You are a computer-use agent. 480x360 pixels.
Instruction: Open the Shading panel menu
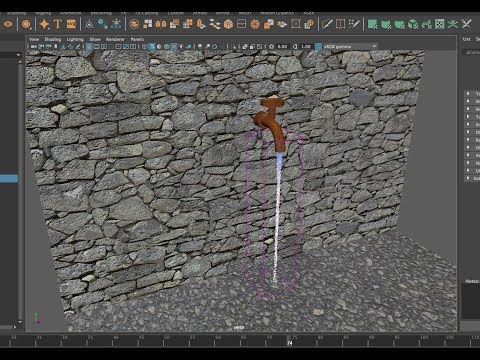tap(53, 39)
